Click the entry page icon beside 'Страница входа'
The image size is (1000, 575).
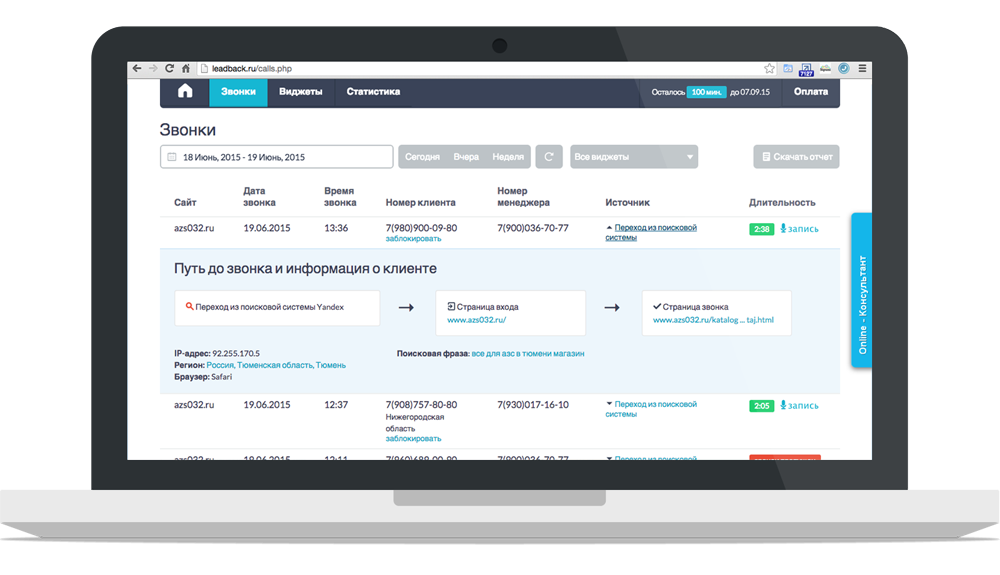(x=451, y=307)
